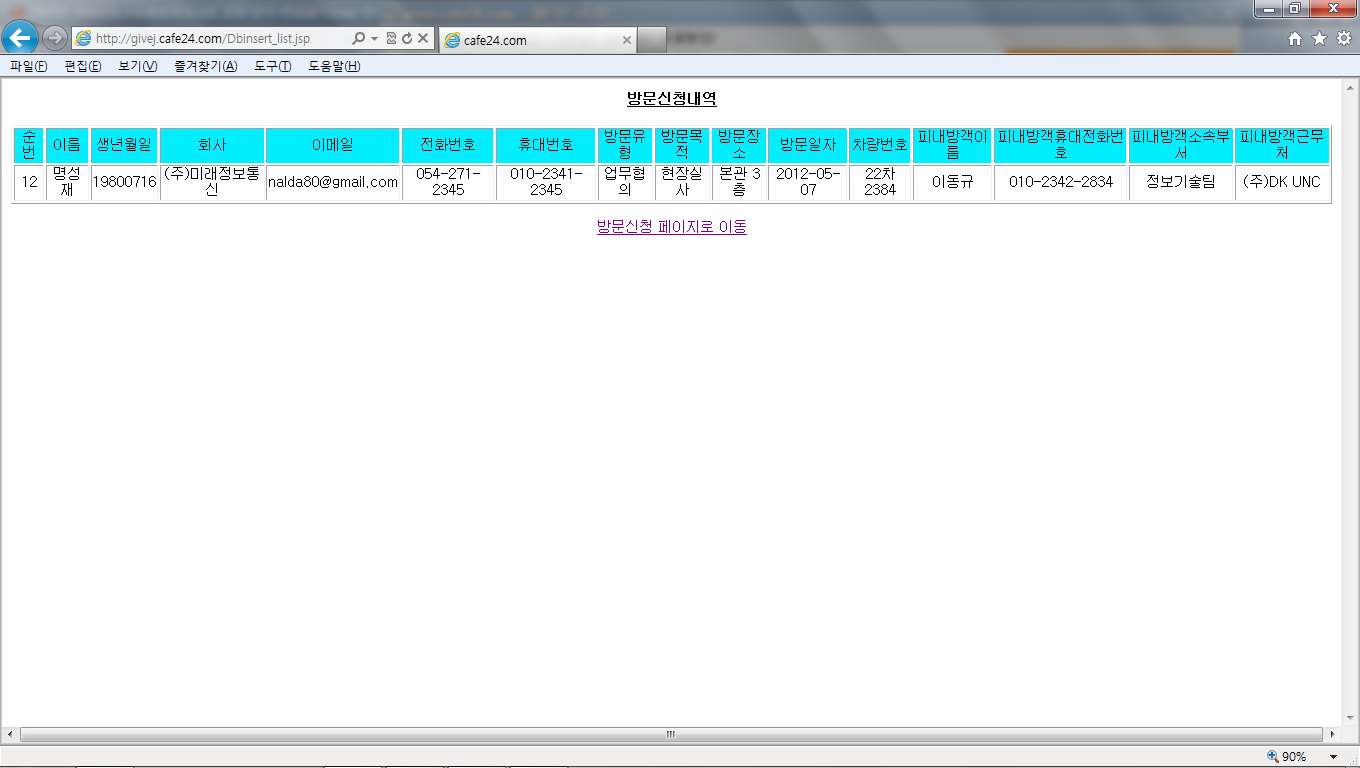Click the 방문목적 column header
The image size is (1360, 768).
[x=683, y=145]
